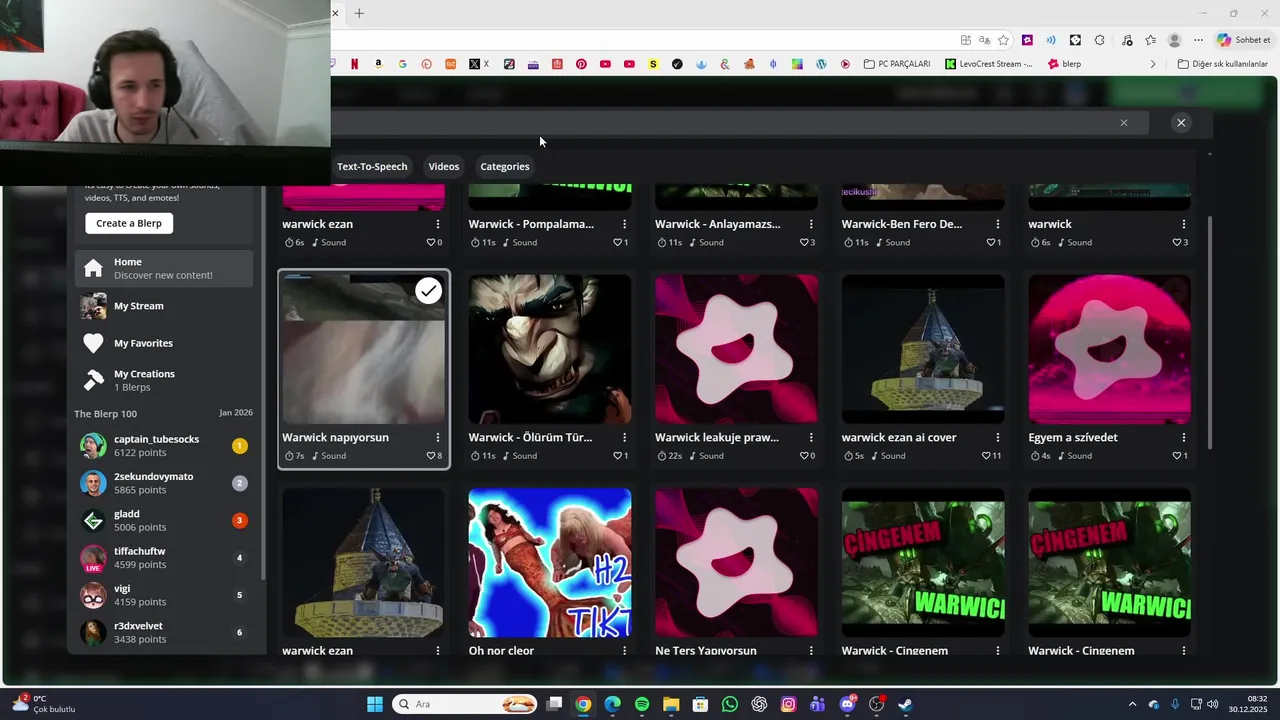1280x720 pixels.
Task: Clear the search field text
Action: point(1124,122)
